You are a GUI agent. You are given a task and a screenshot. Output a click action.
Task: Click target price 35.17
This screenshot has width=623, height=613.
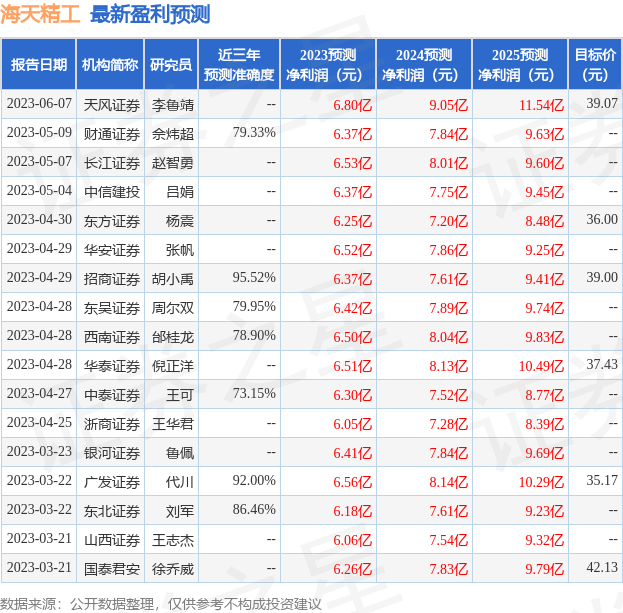click(602, 481)
